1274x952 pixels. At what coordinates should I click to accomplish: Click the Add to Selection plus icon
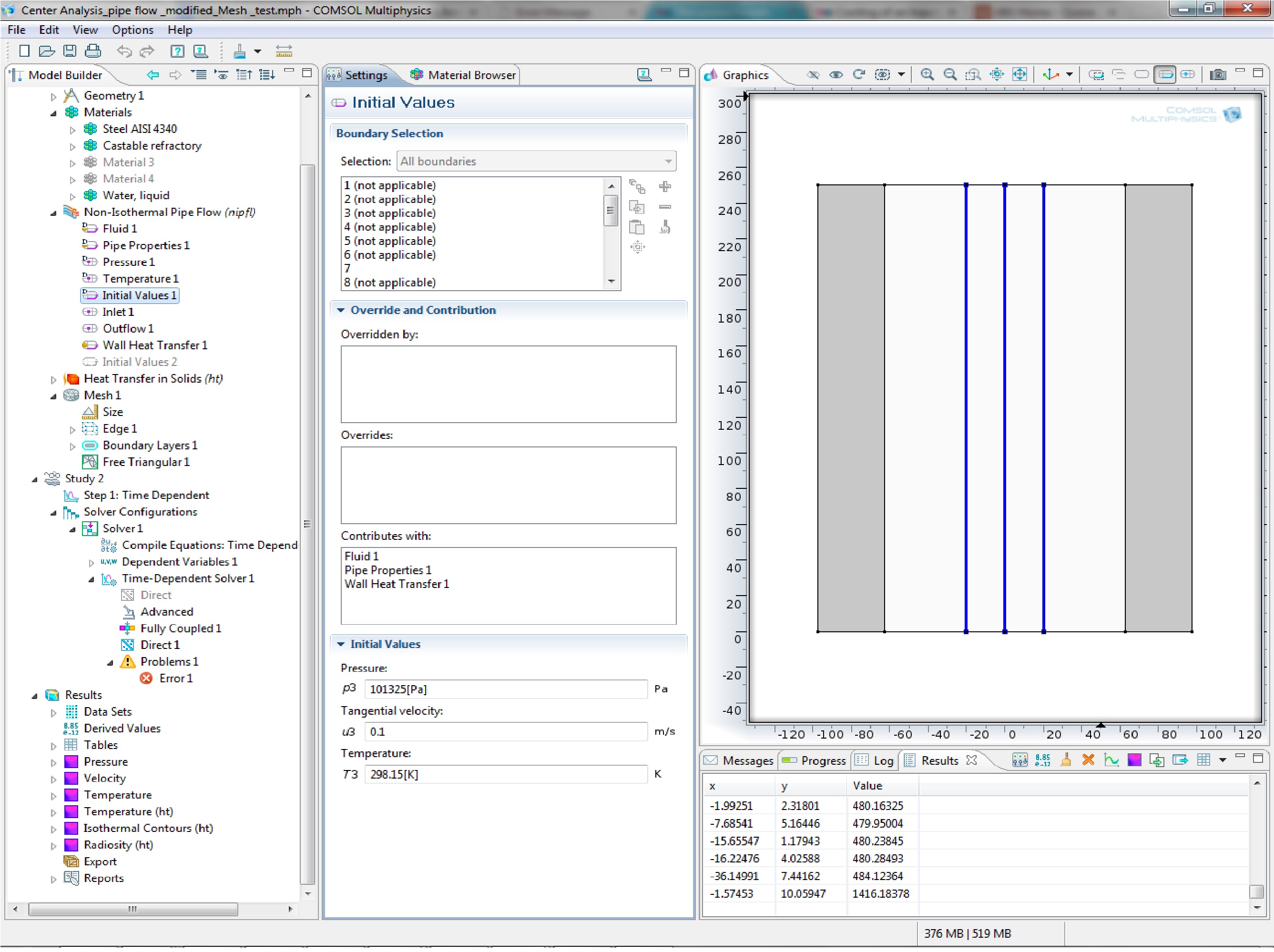[x=665, y=187]
